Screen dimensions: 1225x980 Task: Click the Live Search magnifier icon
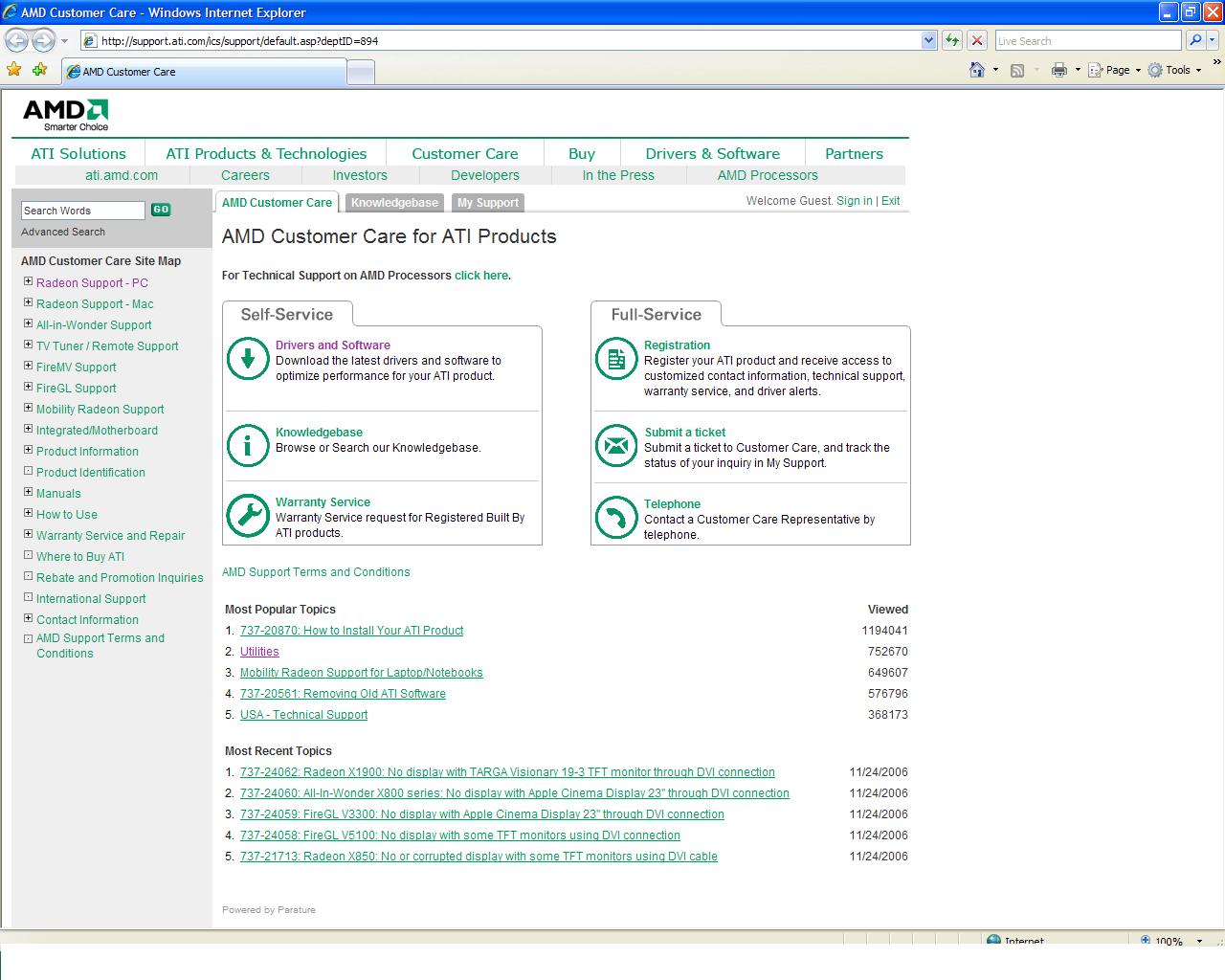coord(1195,40)
